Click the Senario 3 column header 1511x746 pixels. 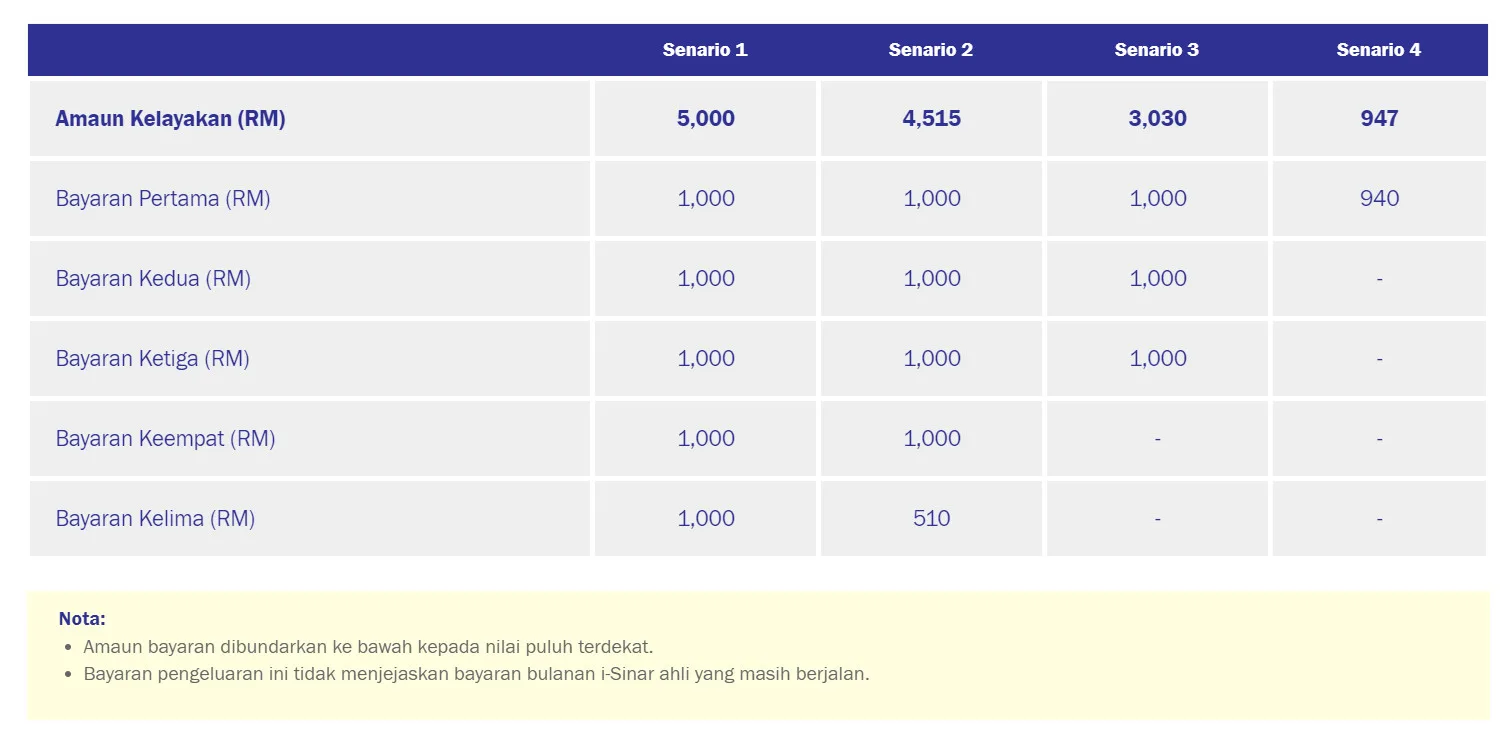(1157, 50)
